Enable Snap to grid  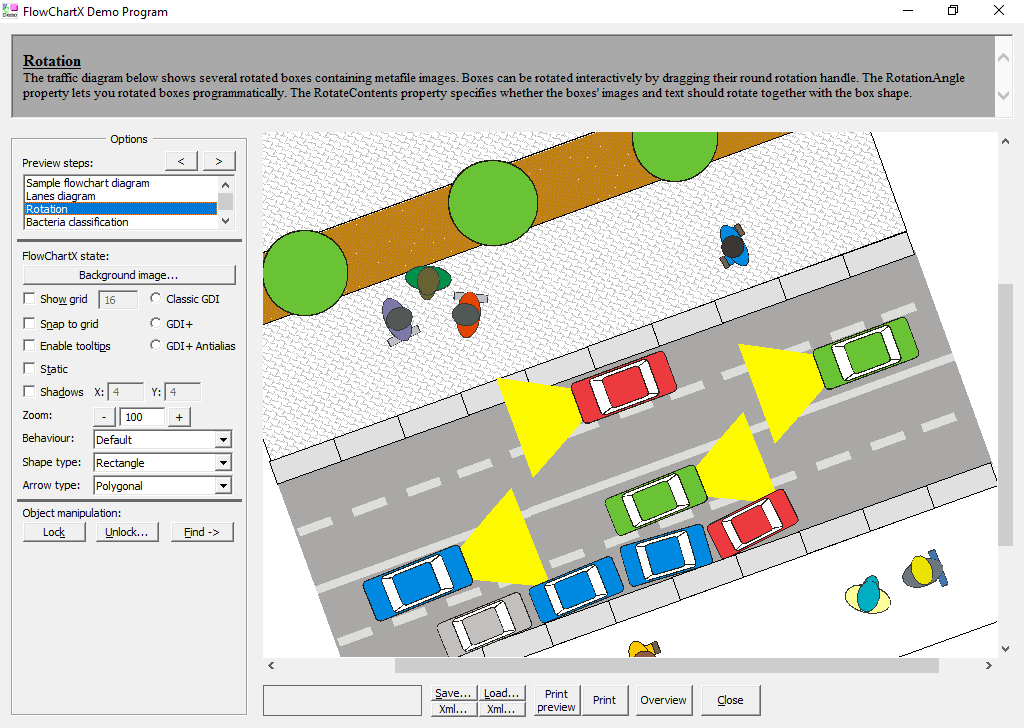click(30, 322)
